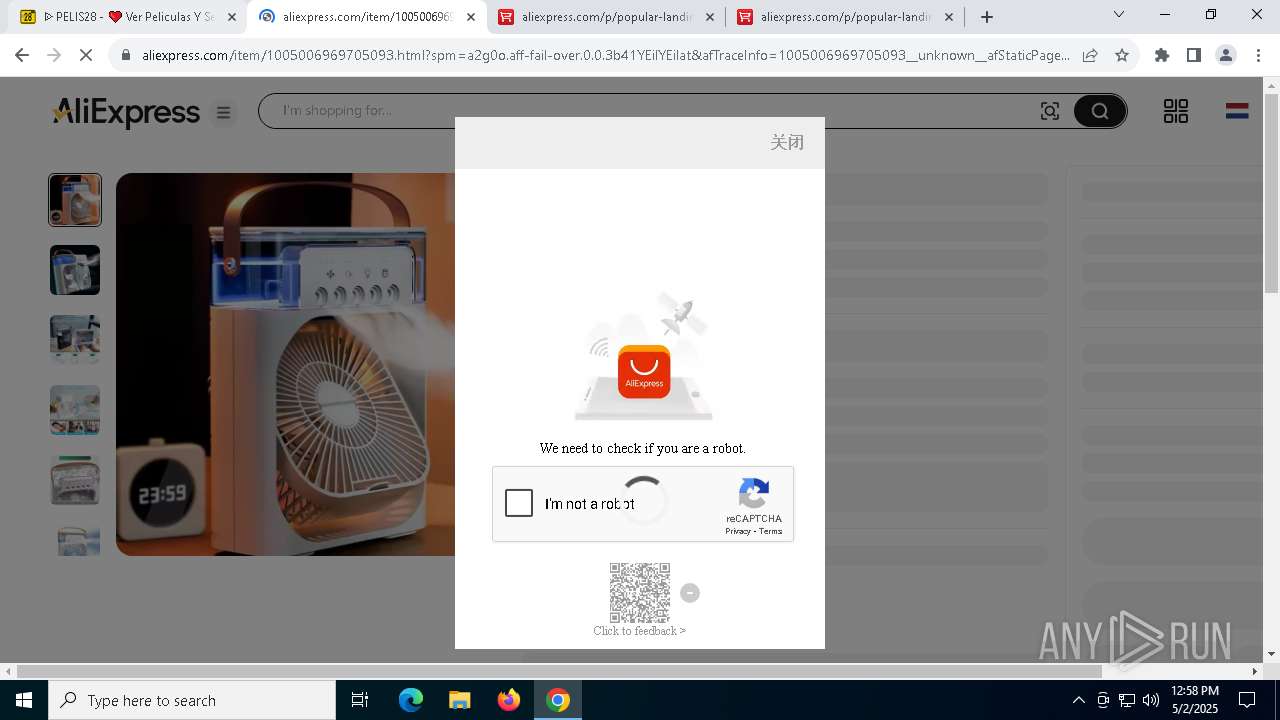
Task: Close the aliexpress.com/item tab
Action: click(471, 17)
